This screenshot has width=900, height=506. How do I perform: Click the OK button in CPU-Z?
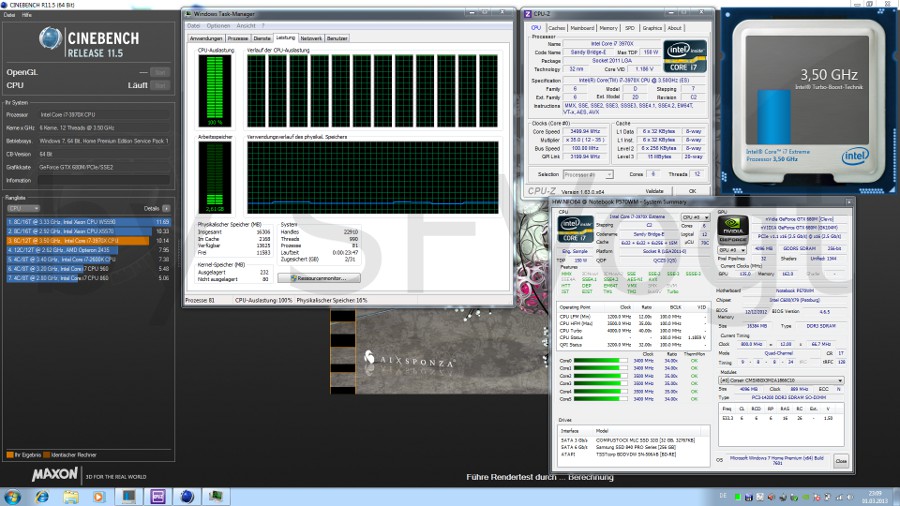tap(692, 191)
